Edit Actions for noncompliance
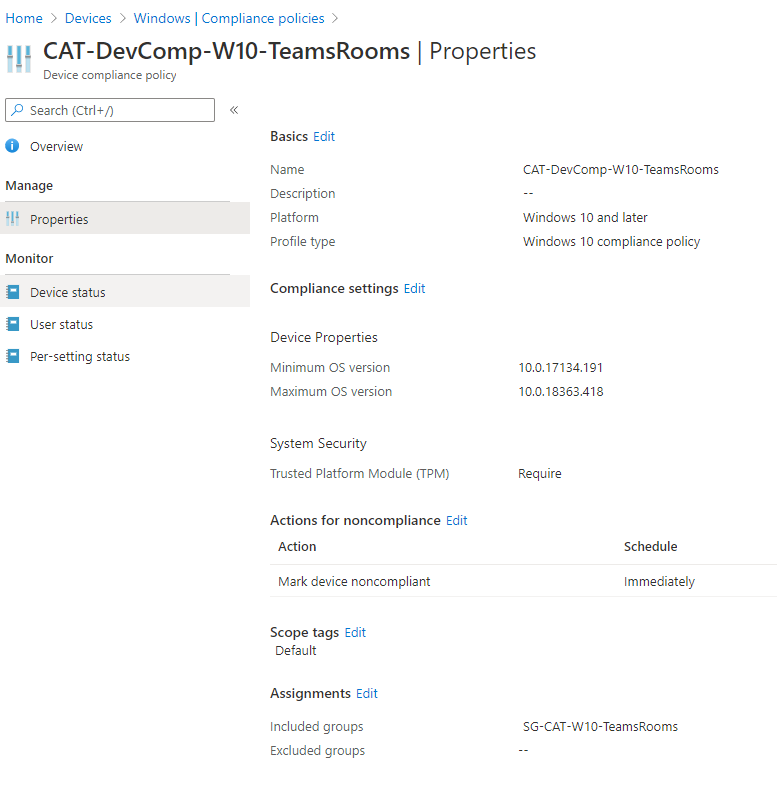Viewport: 777px width, 789px height. [456, 520]
